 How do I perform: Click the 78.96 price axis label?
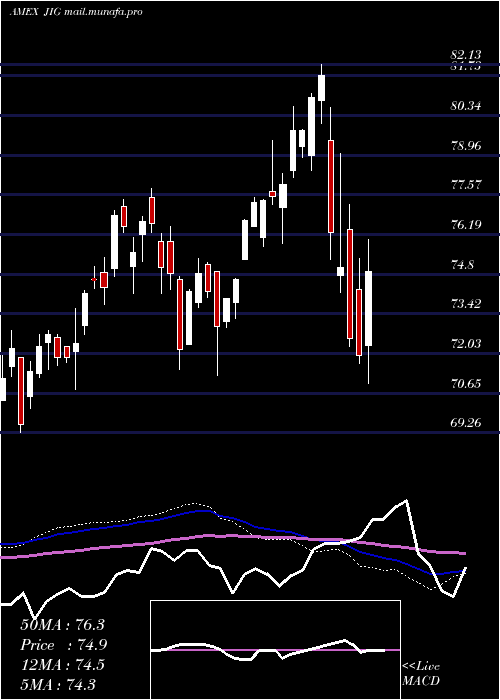(x=466, y=146)
